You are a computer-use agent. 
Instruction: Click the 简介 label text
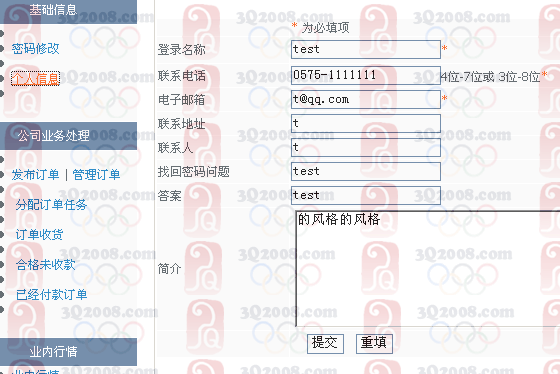170,269
